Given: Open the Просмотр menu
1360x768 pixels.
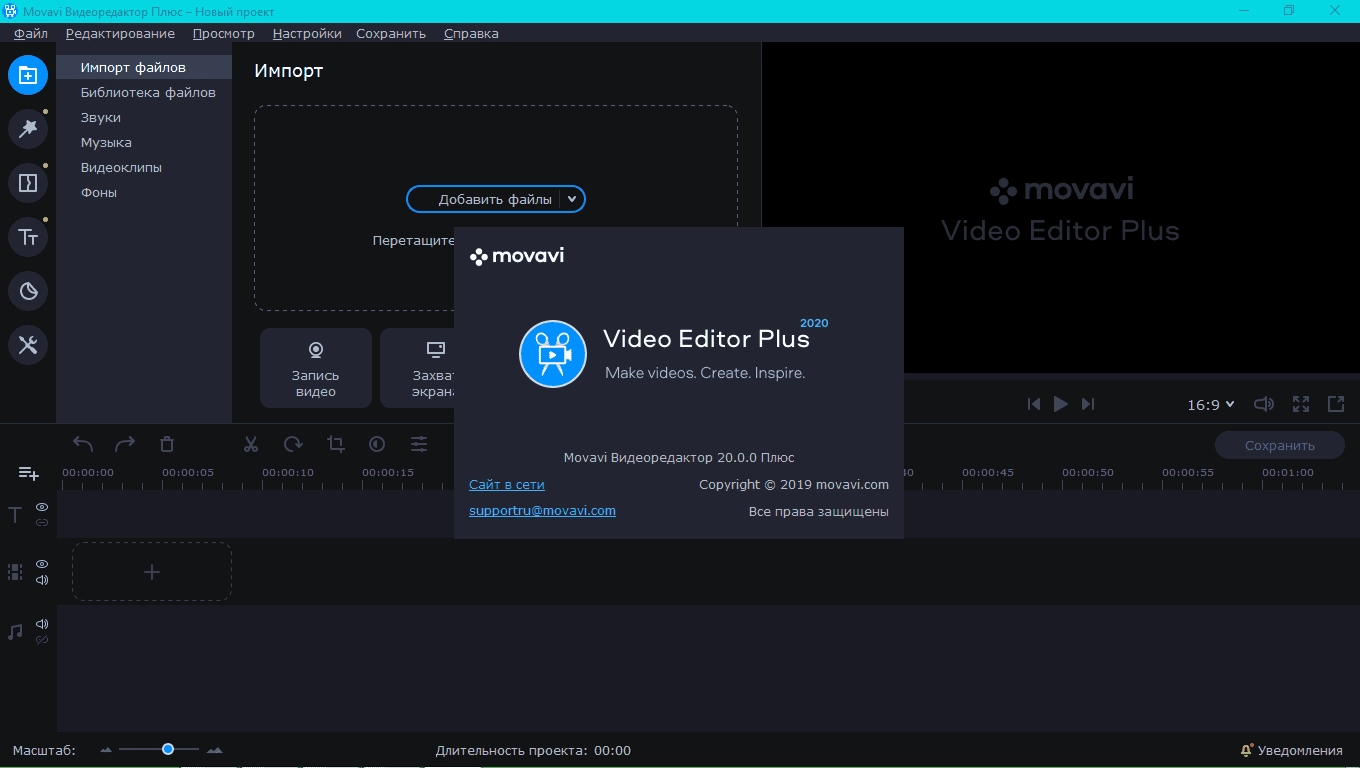Looking at the screenshot, I should pyautogui.click(x=224, y=33).
